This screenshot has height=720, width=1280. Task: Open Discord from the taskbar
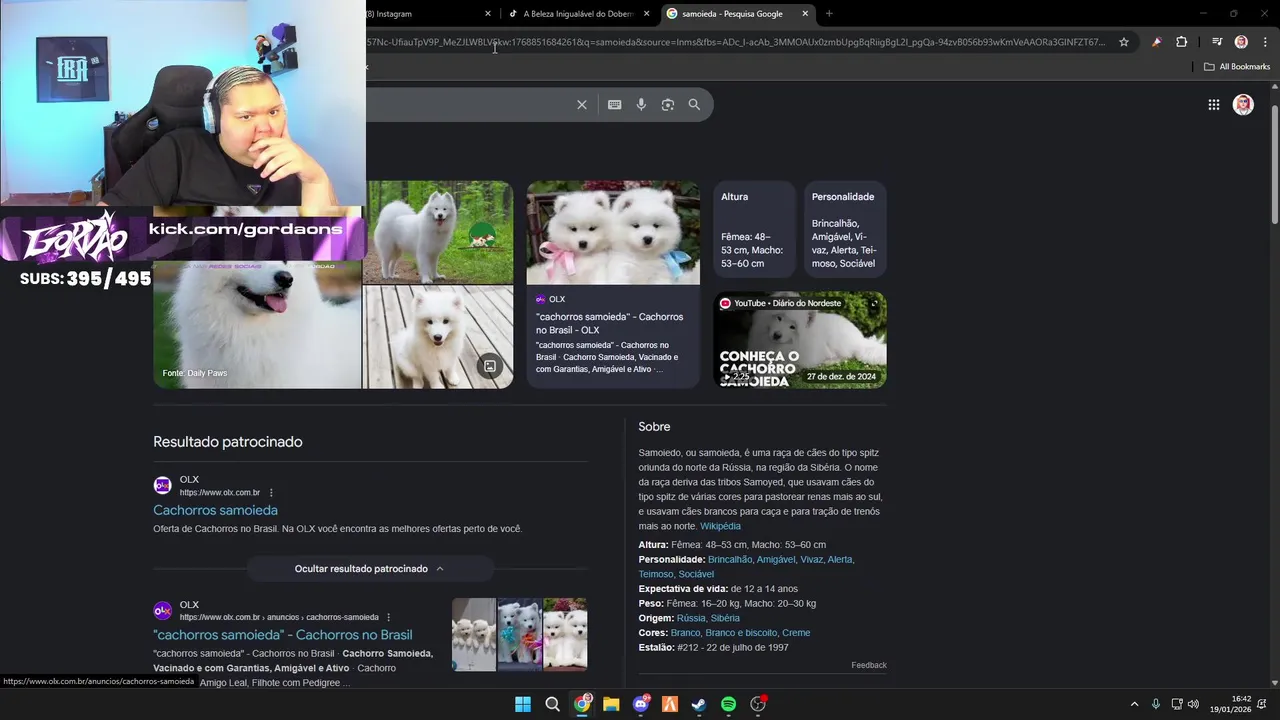point(641,704)
